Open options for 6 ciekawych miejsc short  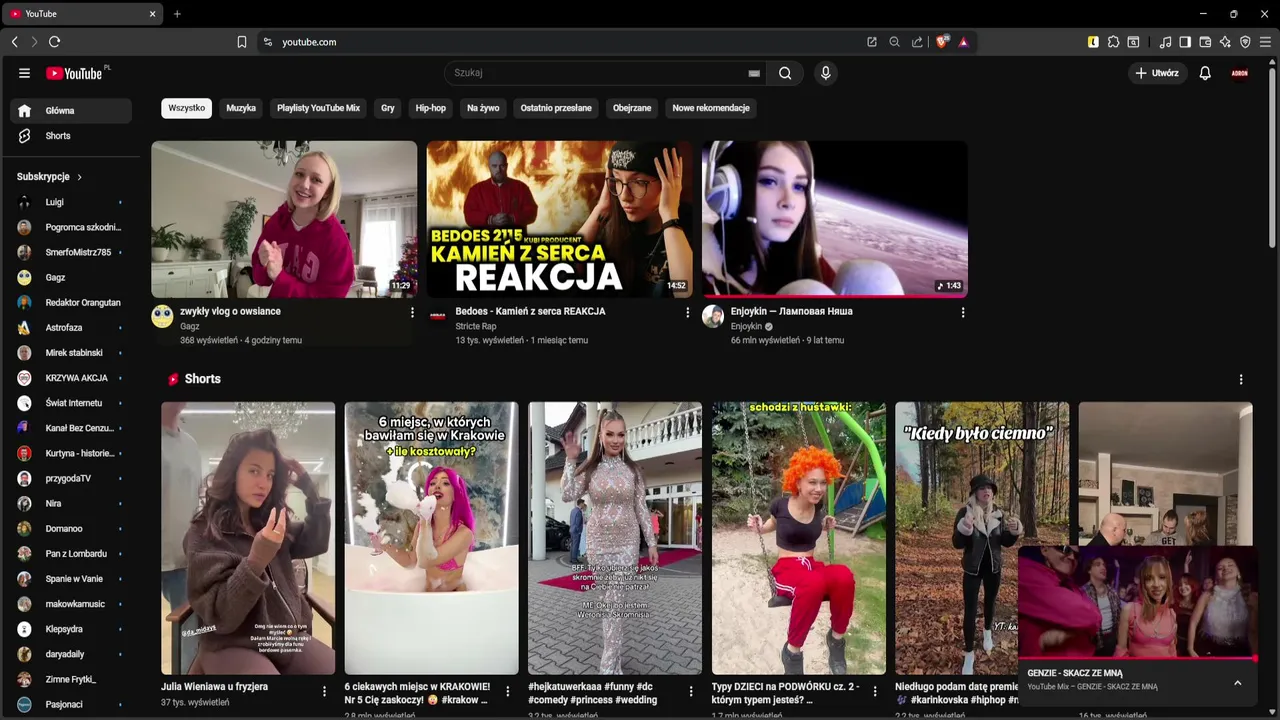tap(507, 691)
